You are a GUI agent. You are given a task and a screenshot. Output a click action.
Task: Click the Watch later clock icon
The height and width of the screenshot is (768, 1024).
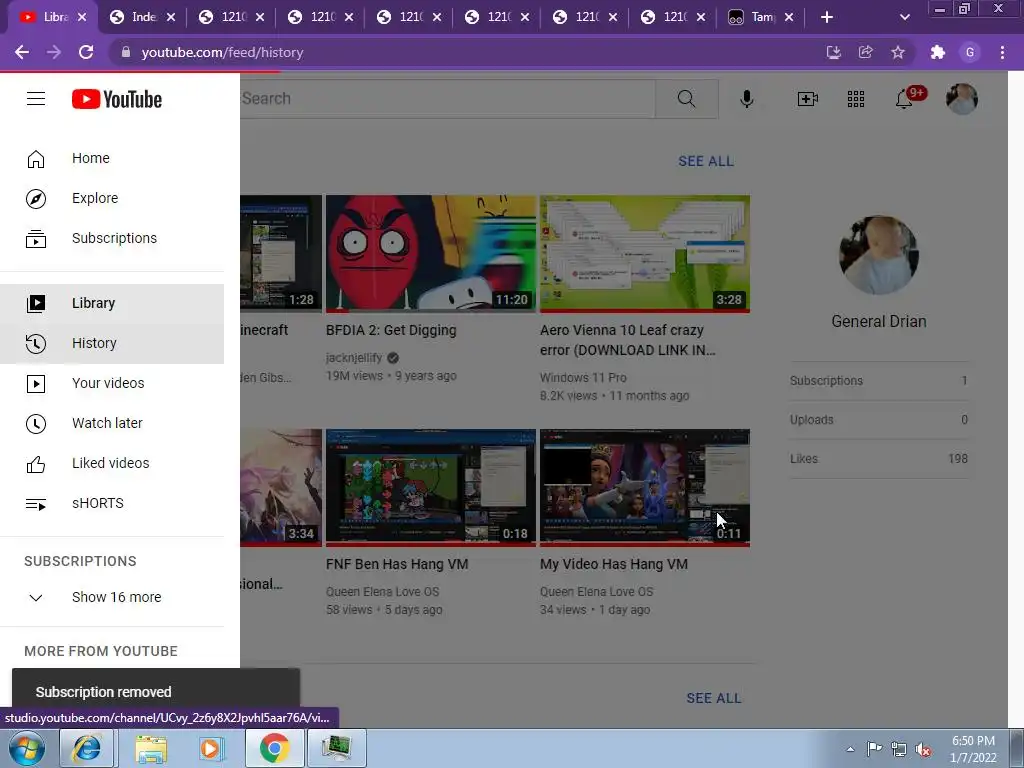tap(36, 424)
